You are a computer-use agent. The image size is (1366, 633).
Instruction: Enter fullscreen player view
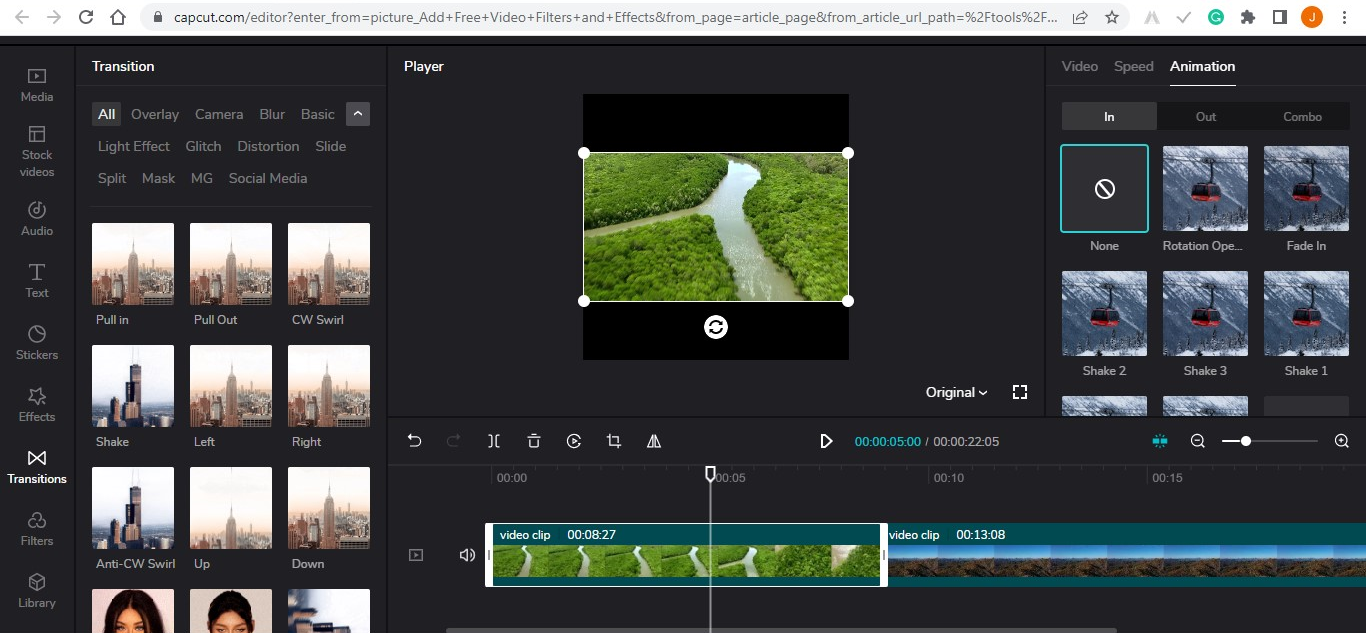point(1020,392)
